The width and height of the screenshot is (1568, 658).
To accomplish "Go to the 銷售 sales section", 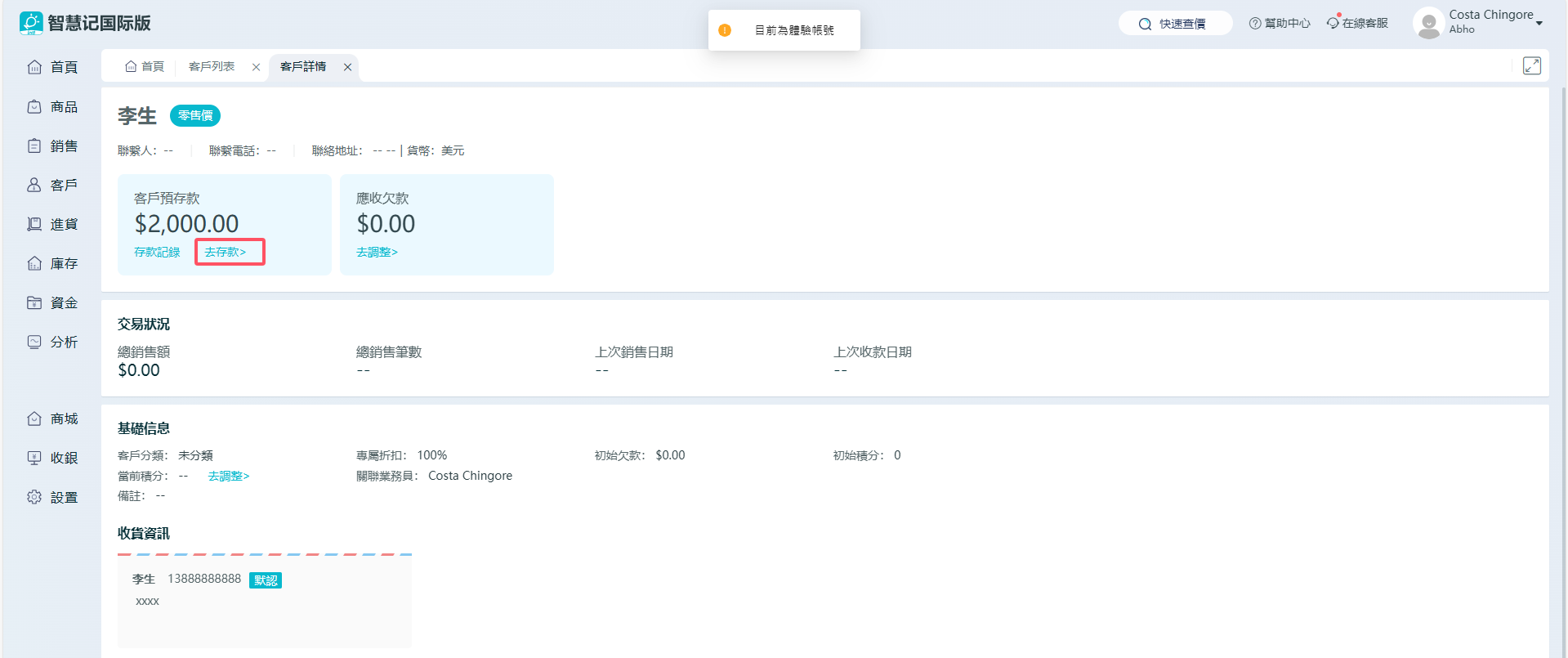I will pos(52,146).
